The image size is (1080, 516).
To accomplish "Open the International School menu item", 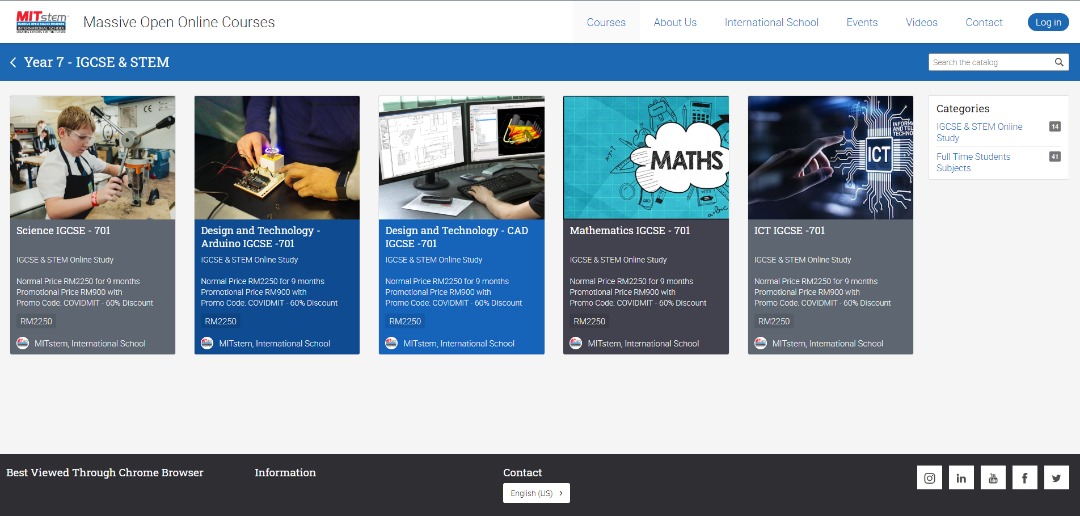I will 771,22.
